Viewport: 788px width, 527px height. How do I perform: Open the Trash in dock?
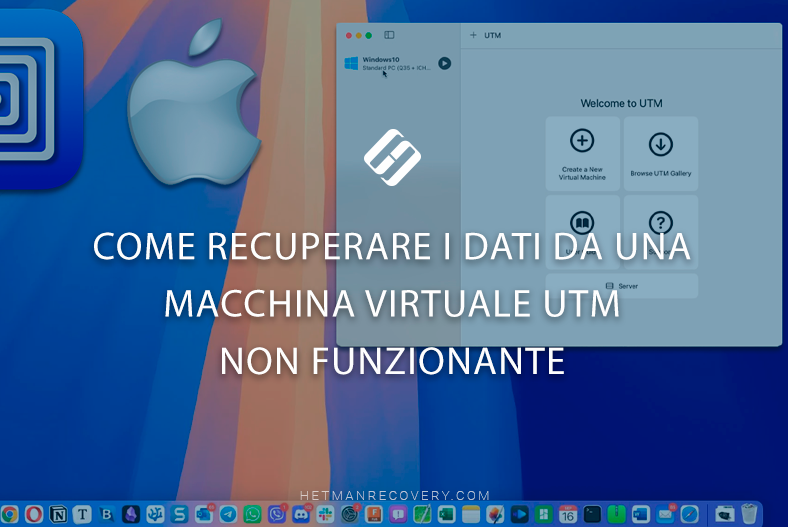point(749,514)
